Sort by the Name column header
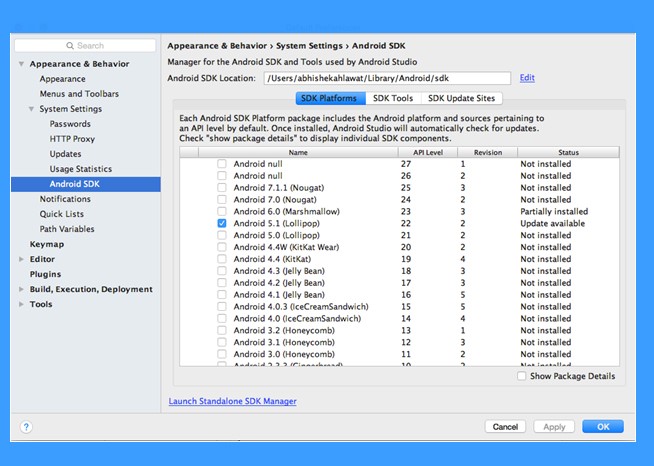Screen dimensions: 654x466 [298, 152]
